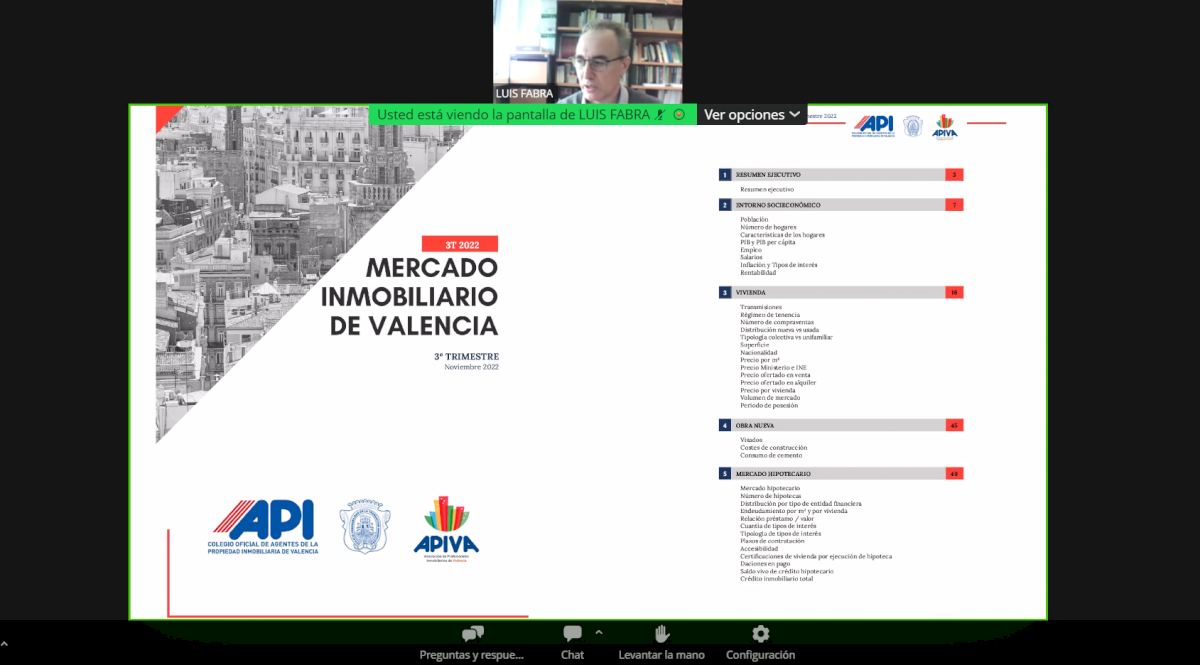Screen dimensions: 1200x665
Task: Click the Precio ofertado en alquiler entry
Action: point(778,383)
